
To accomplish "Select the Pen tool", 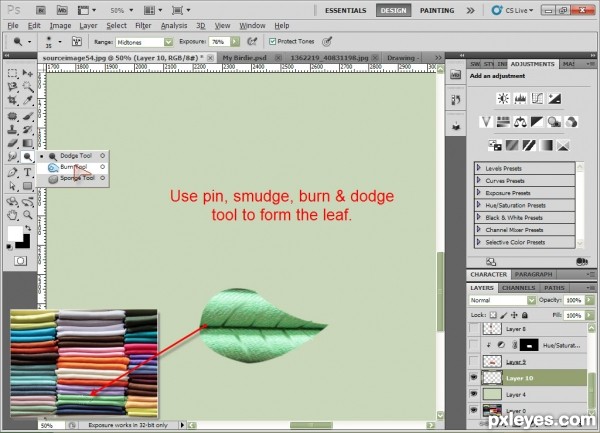I will [x=13, y=173].
